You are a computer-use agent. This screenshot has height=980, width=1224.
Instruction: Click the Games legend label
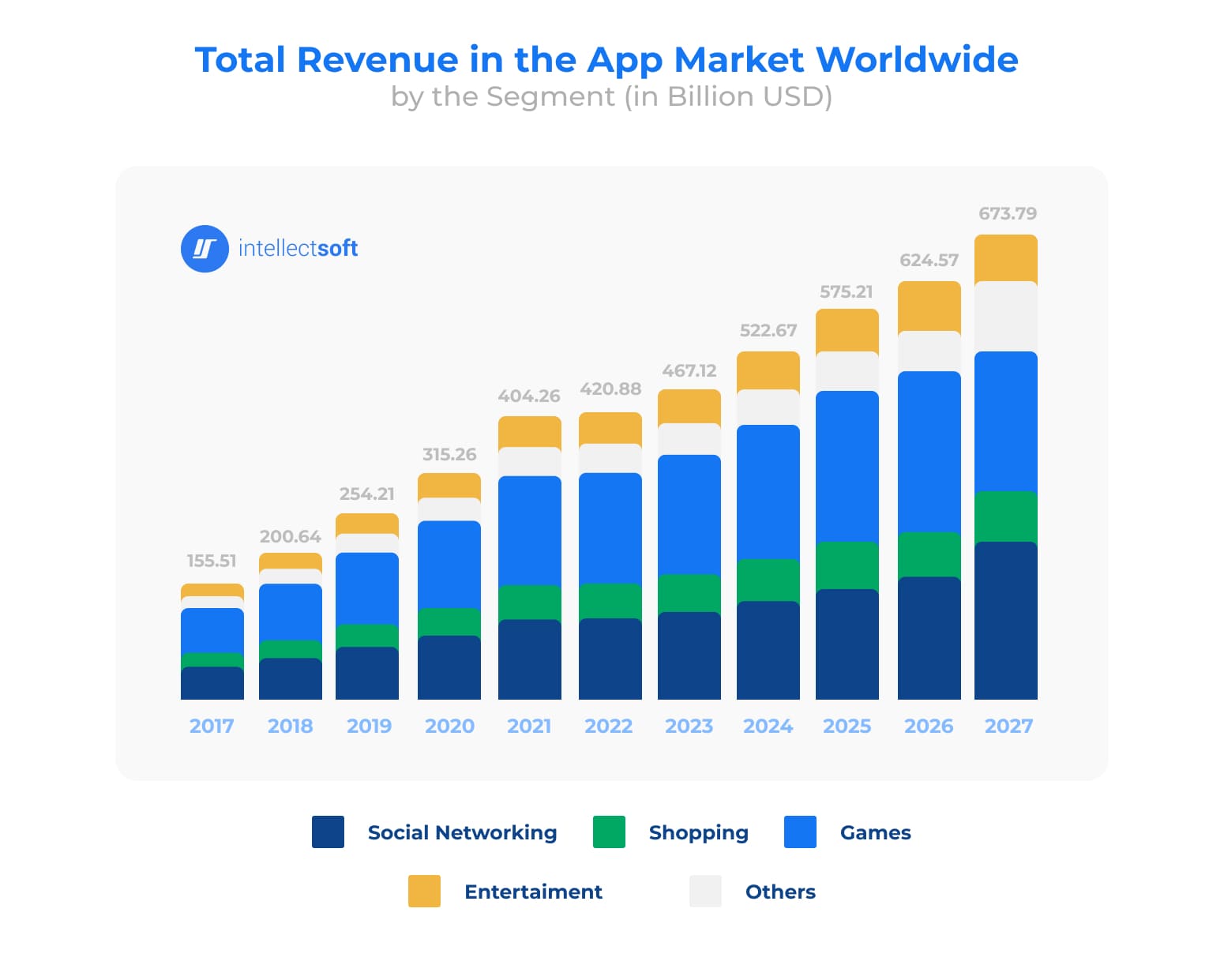click(x=874, y=832)
